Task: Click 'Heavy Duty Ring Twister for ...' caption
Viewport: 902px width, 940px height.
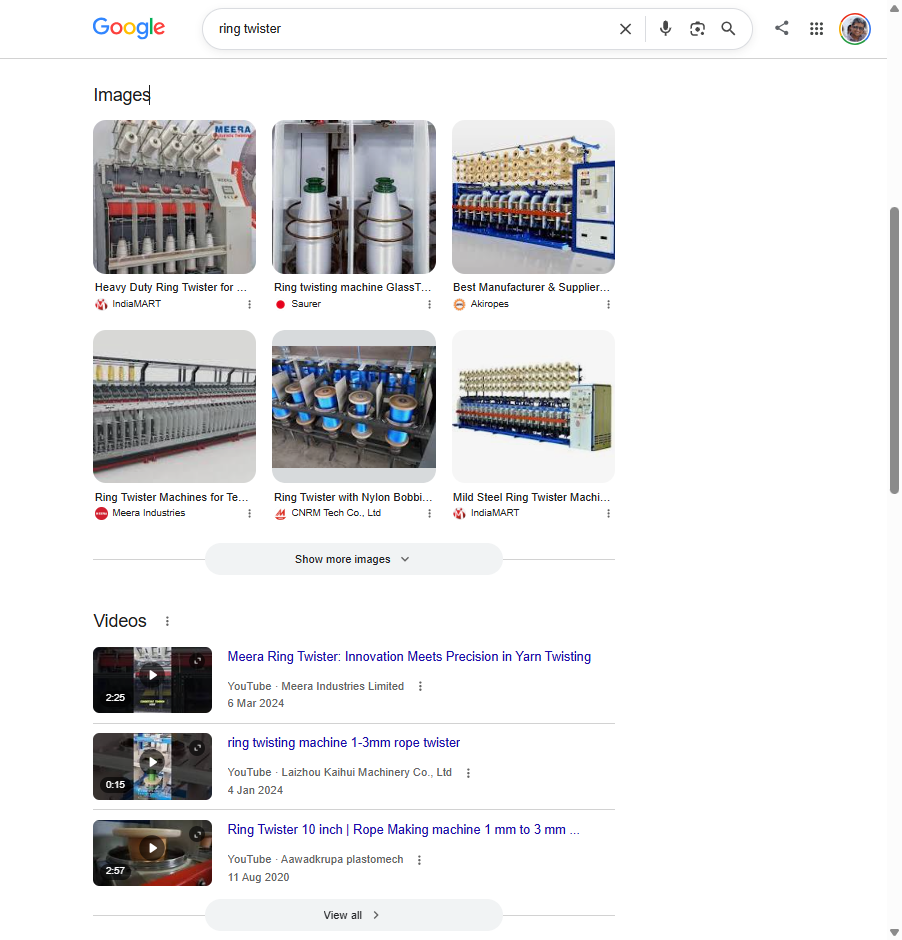Action: click(x=171, y=288)
